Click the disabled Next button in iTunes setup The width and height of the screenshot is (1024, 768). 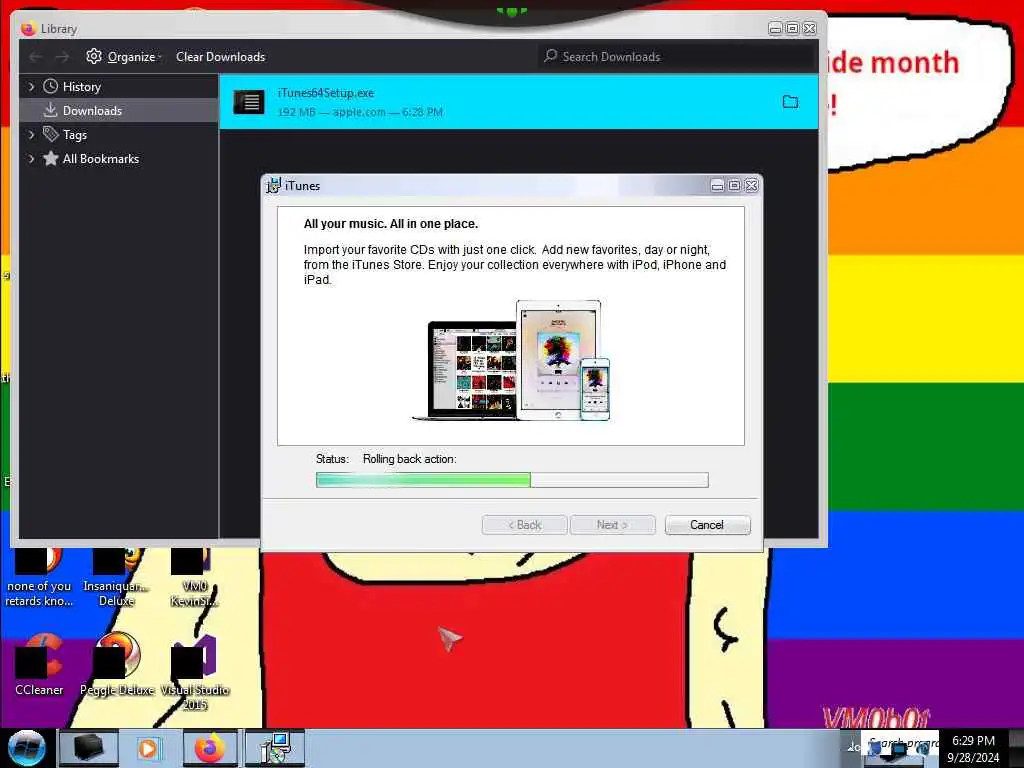click(x=613, y=525)
